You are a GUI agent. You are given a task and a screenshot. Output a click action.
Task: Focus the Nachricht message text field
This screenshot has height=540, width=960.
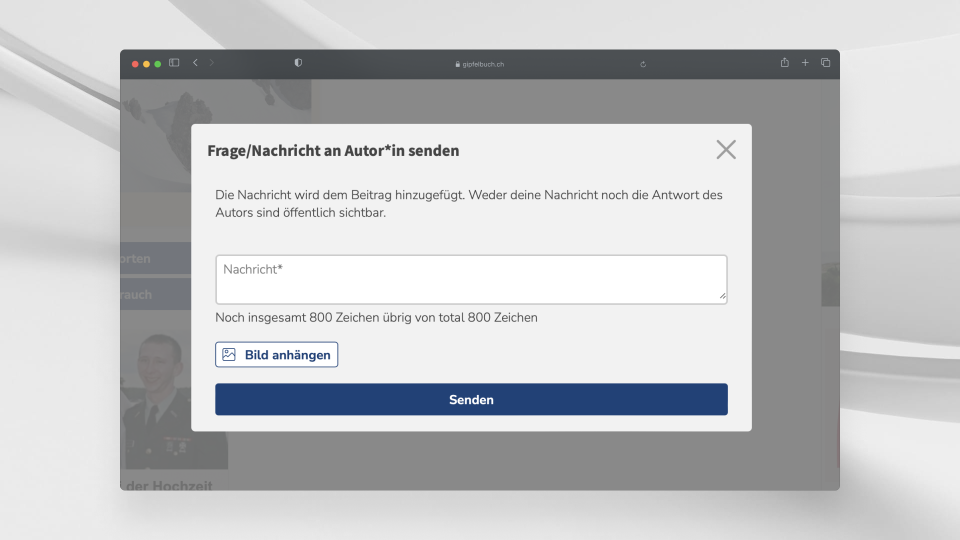(x=470, y=279)
